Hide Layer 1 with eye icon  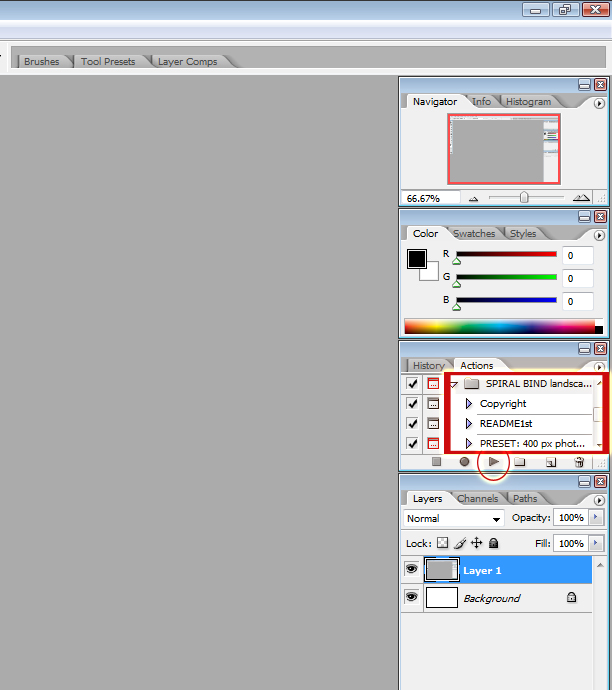click(411, 569)
